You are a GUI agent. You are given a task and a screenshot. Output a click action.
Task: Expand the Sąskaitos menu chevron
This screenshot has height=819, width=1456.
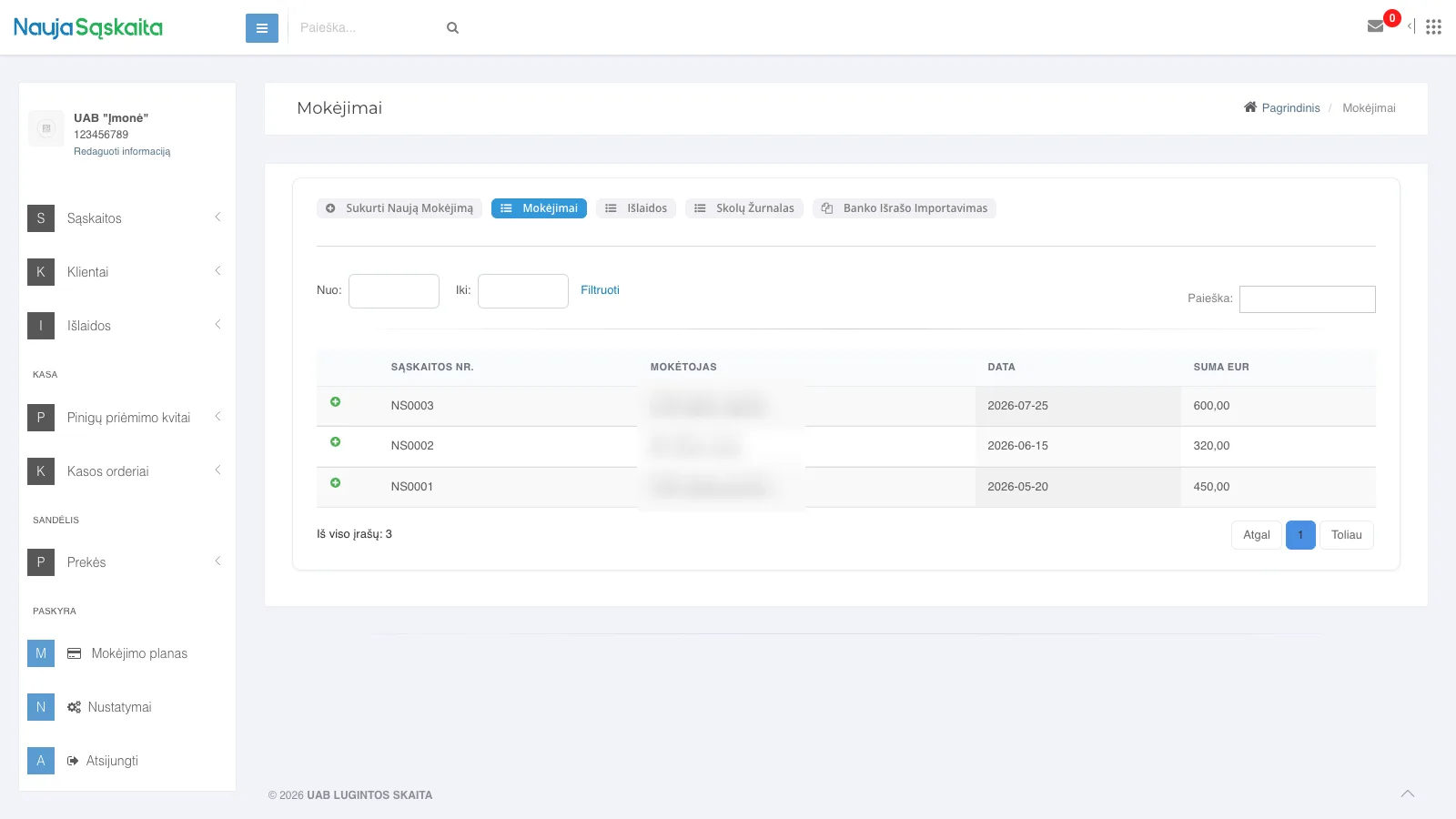click(217, 217)
